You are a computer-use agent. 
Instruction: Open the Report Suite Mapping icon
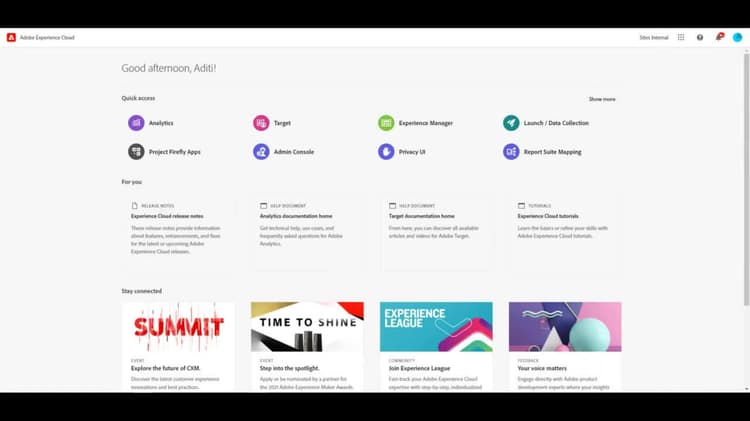click(x=511, y=152)
